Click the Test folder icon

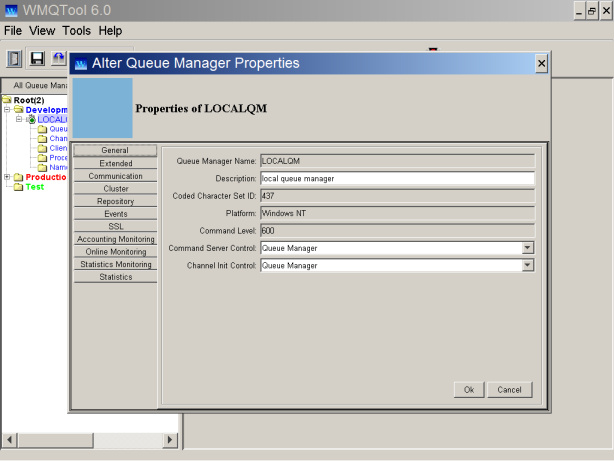[18, 187]
